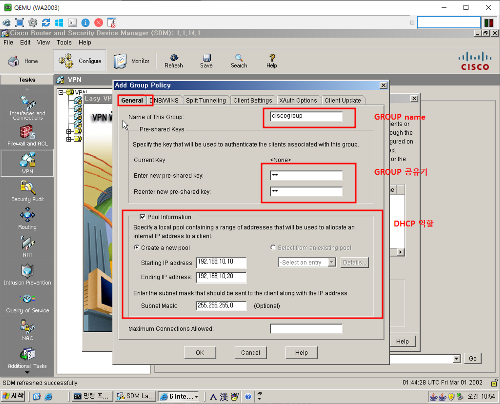The width and height of the screenshot is (500, 404).
Task: Click QEMU fullscreen toolbar icon
Action: (19, 22)
